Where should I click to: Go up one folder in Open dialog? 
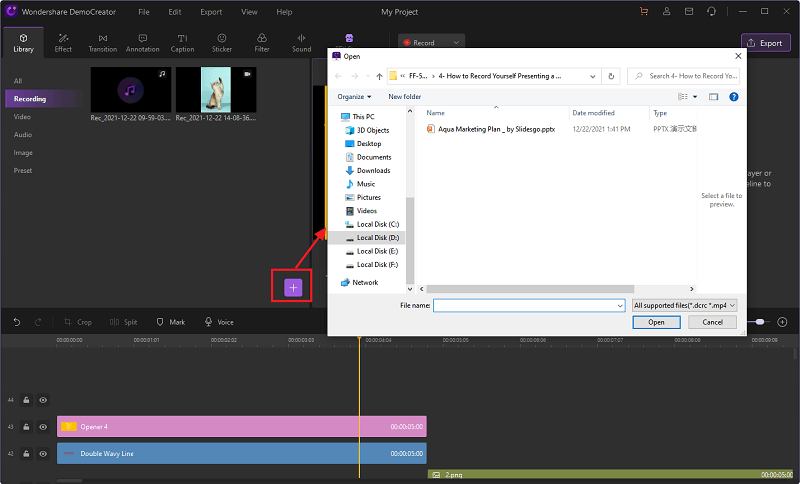(379, 76)
